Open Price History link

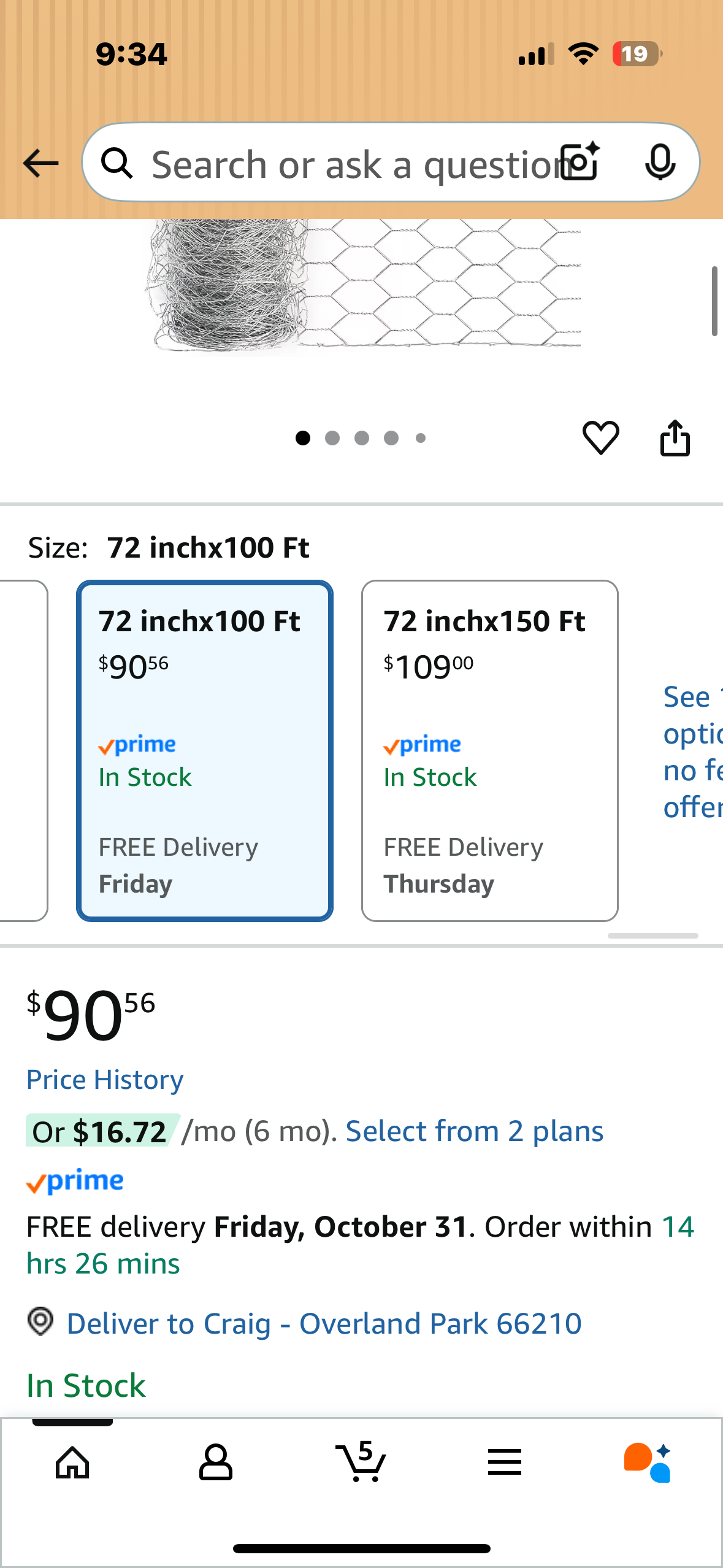(105, 1080)
